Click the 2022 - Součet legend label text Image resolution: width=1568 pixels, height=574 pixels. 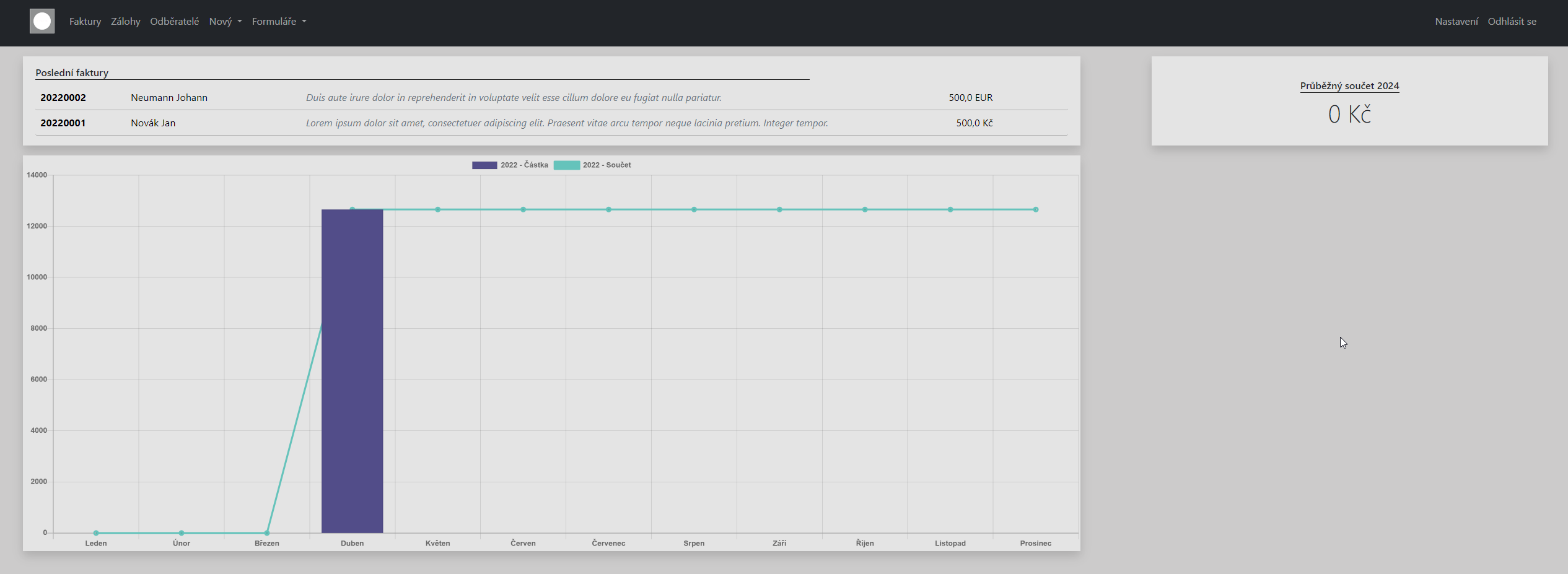click(607, 165)
